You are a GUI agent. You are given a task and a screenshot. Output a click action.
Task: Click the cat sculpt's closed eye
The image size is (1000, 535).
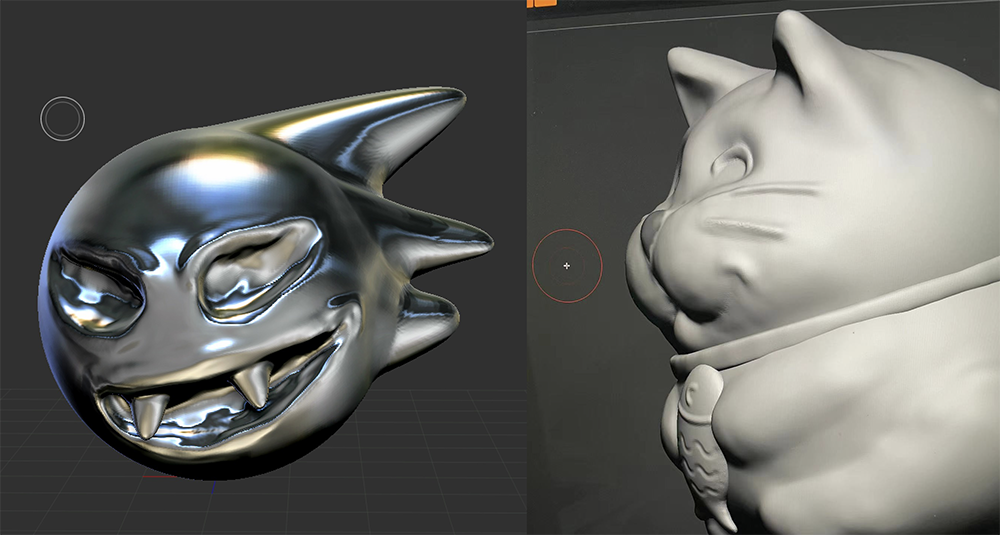coord(731,161)
